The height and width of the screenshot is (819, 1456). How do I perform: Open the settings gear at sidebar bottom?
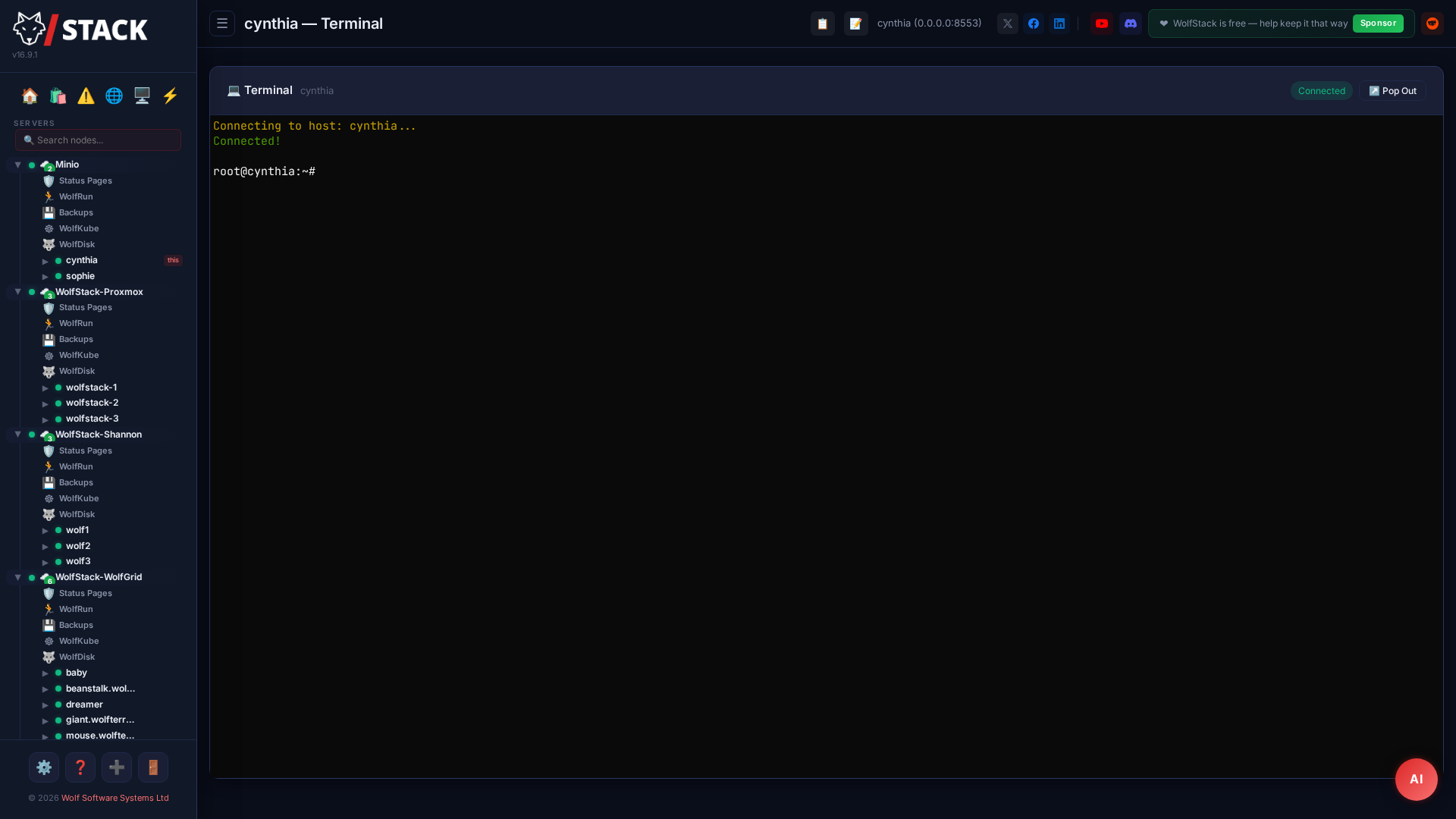point(44,767)
